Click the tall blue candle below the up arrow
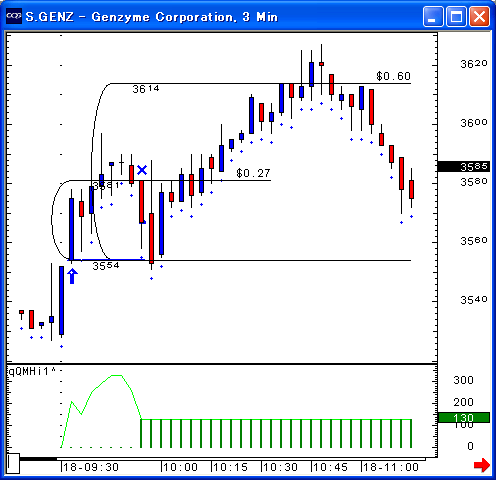This screenshot has height=480, width=496. 61,300
